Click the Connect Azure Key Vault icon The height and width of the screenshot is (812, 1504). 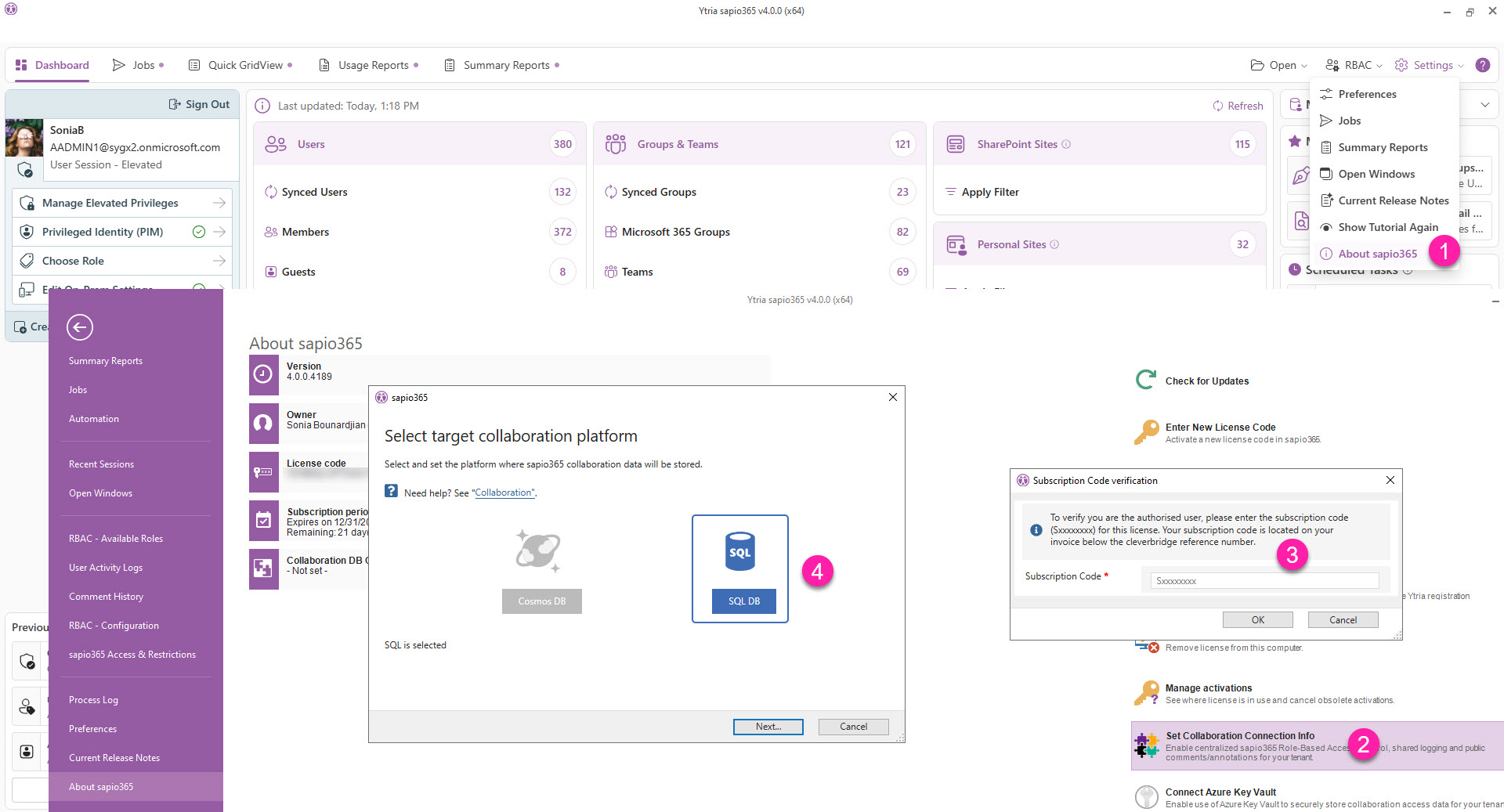coord(1146,796)
